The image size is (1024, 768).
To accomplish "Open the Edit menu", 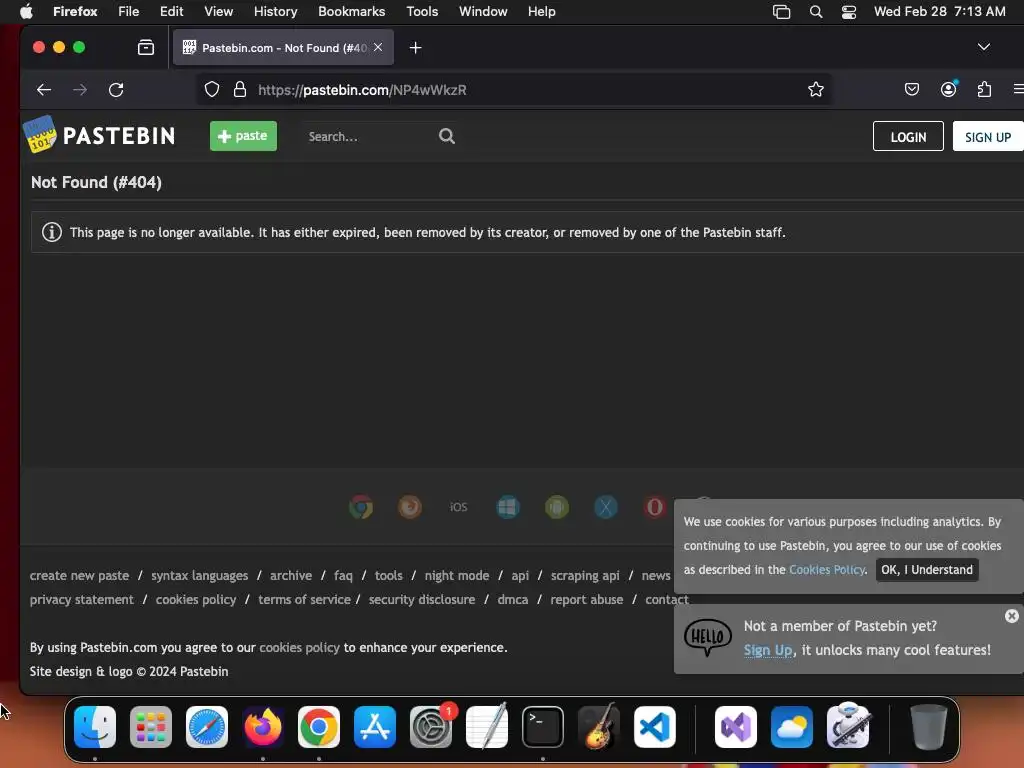I will coord(171,11).
